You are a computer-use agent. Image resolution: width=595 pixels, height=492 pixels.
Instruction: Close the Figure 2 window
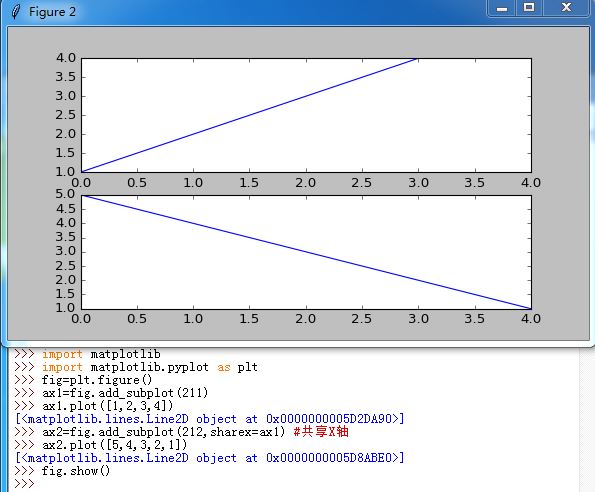click(566, 8)
